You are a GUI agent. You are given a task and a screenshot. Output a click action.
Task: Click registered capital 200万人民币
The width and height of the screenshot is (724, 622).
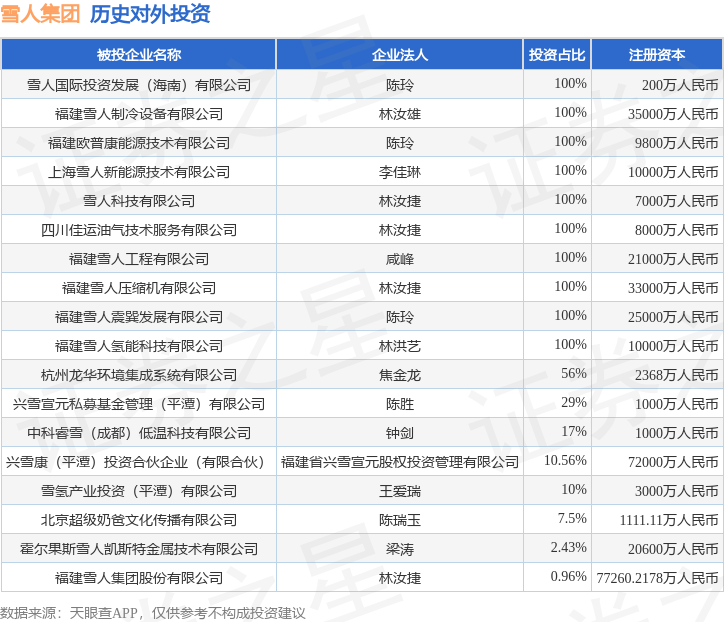pyautogui.click(x=680, y=85)
